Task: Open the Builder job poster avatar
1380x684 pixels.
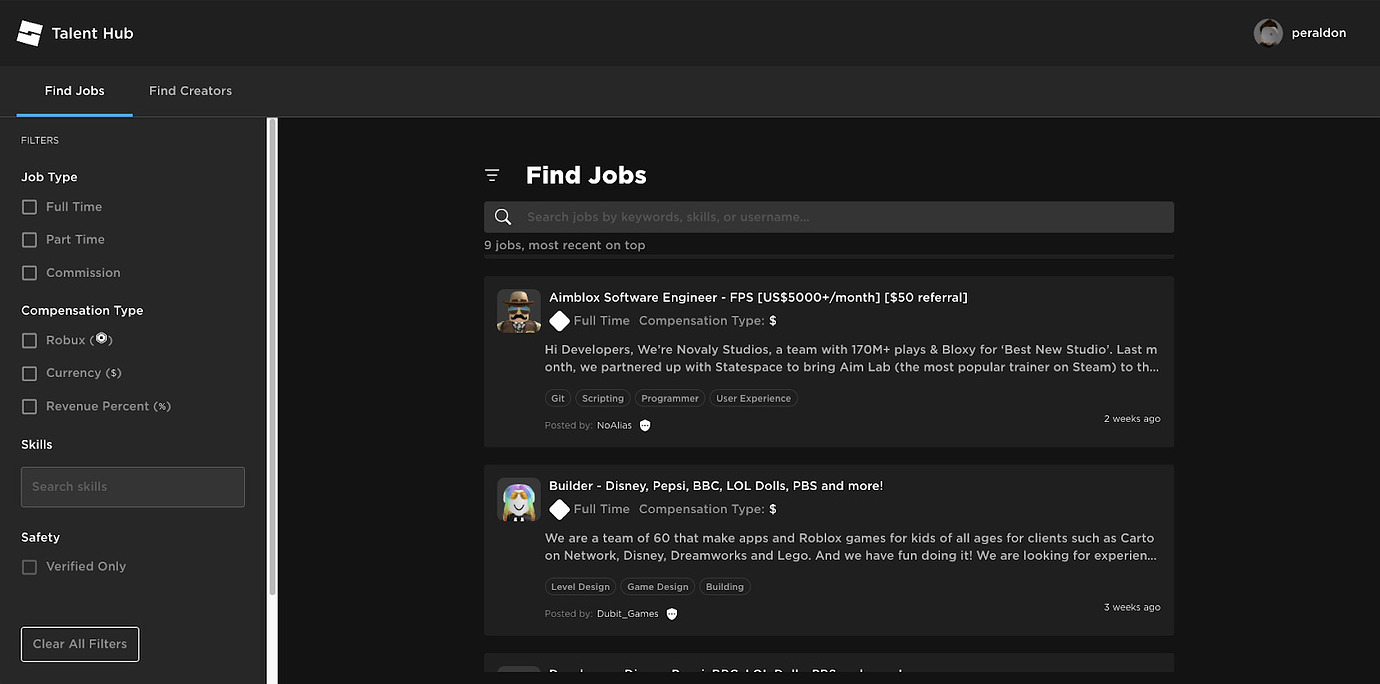Action: pos(519,500)
